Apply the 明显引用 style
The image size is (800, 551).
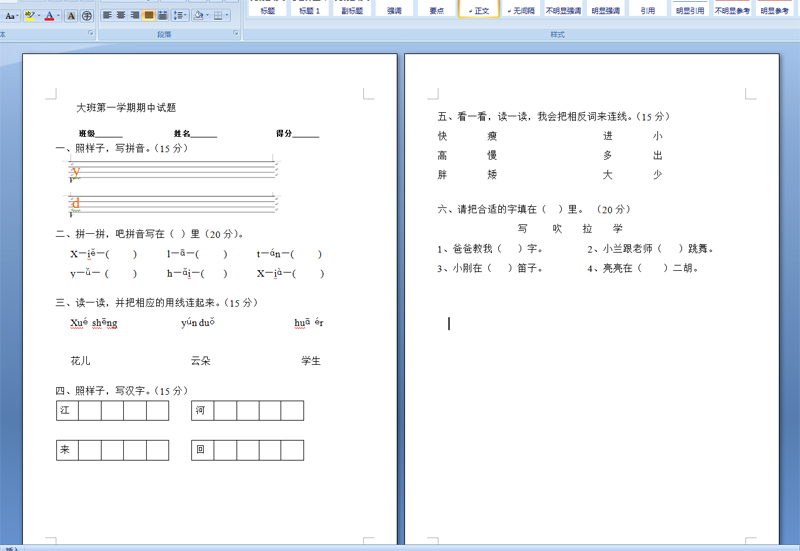690,9
